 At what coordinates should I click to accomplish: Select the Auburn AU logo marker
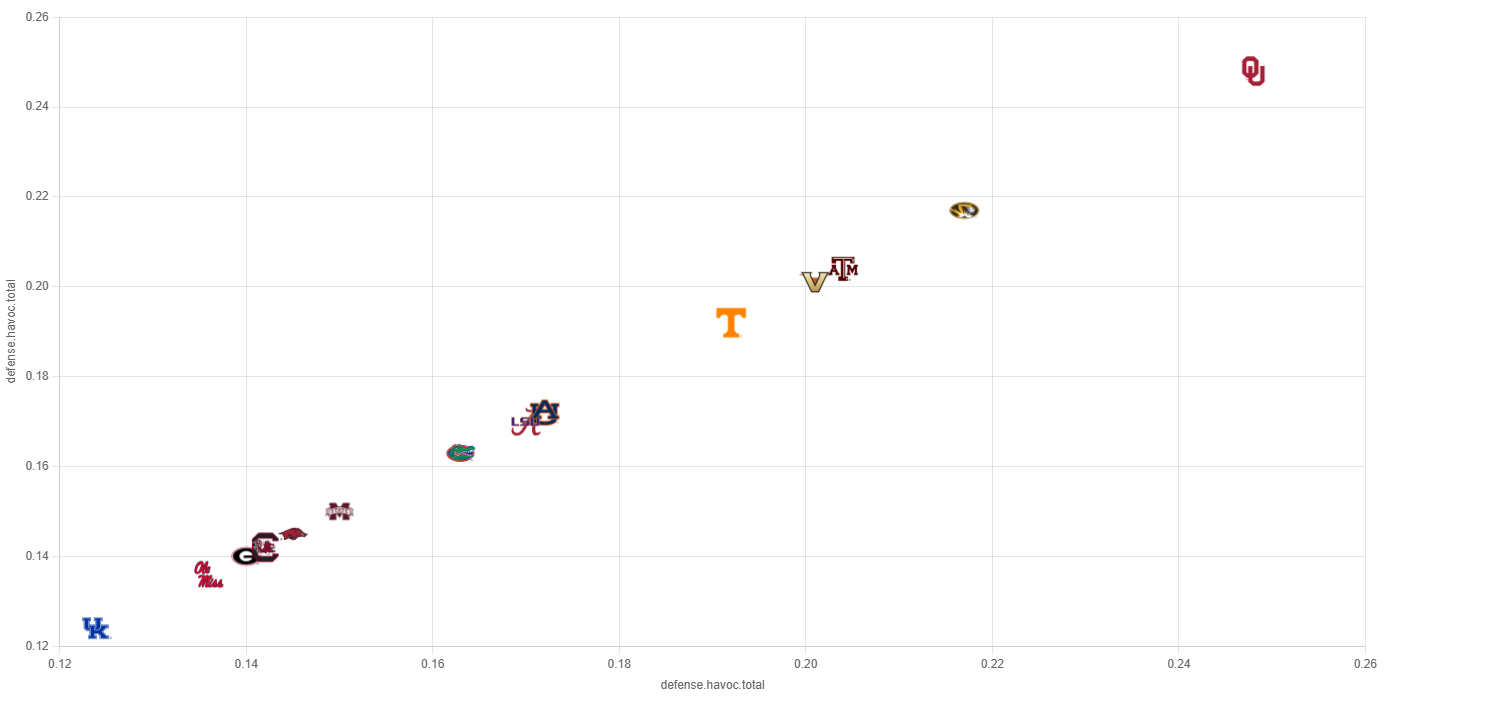(546, 411)
